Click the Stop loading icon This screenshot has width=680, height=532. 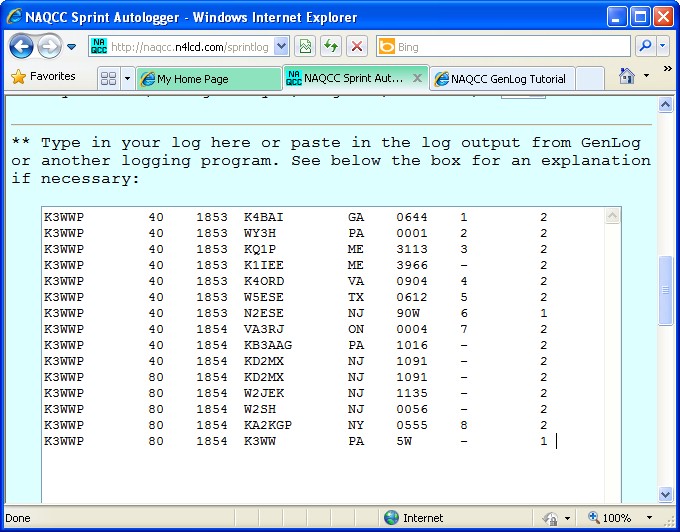tap(356, 47)
